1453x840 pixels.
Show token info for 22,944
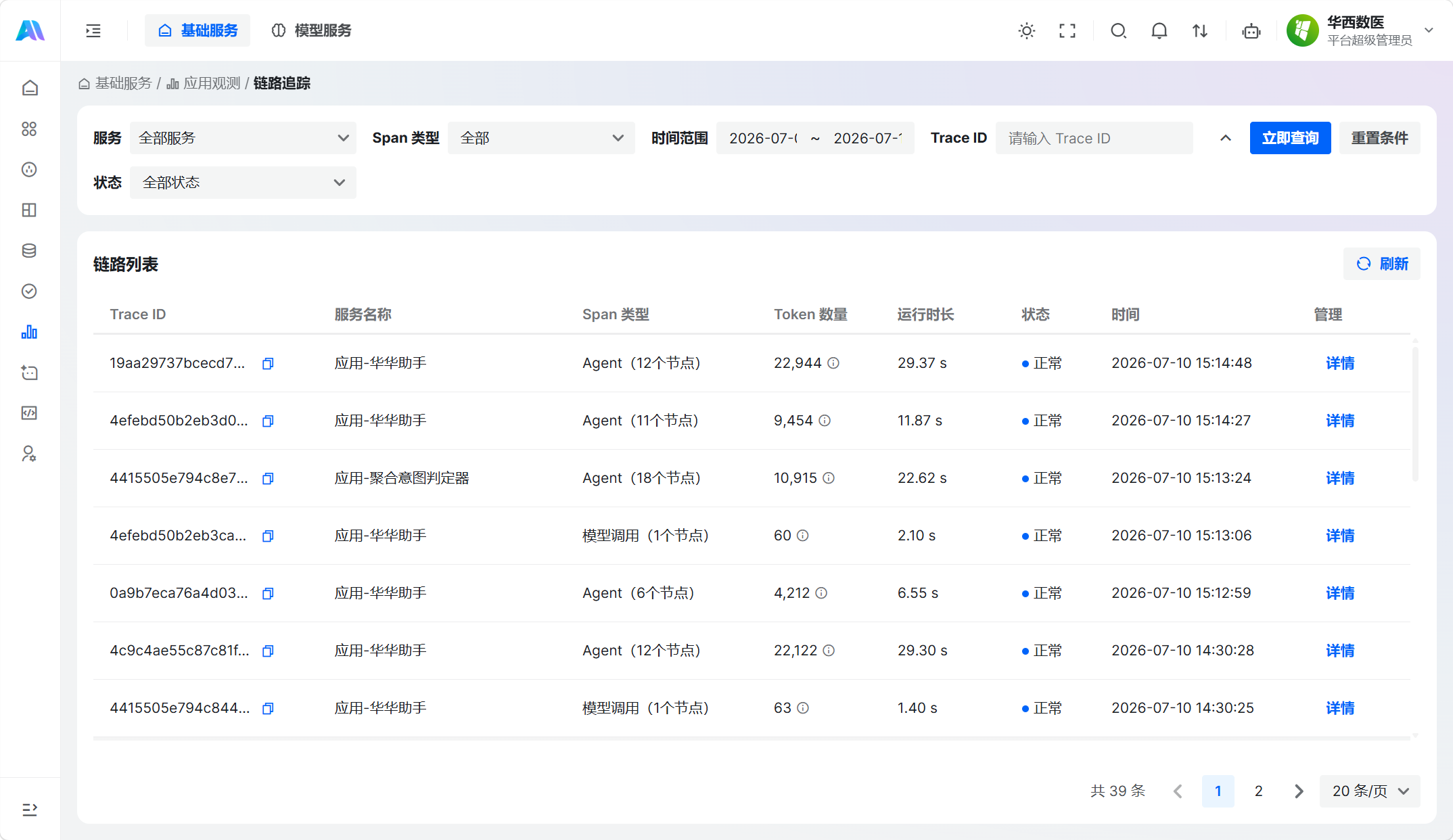coord(833,363)
